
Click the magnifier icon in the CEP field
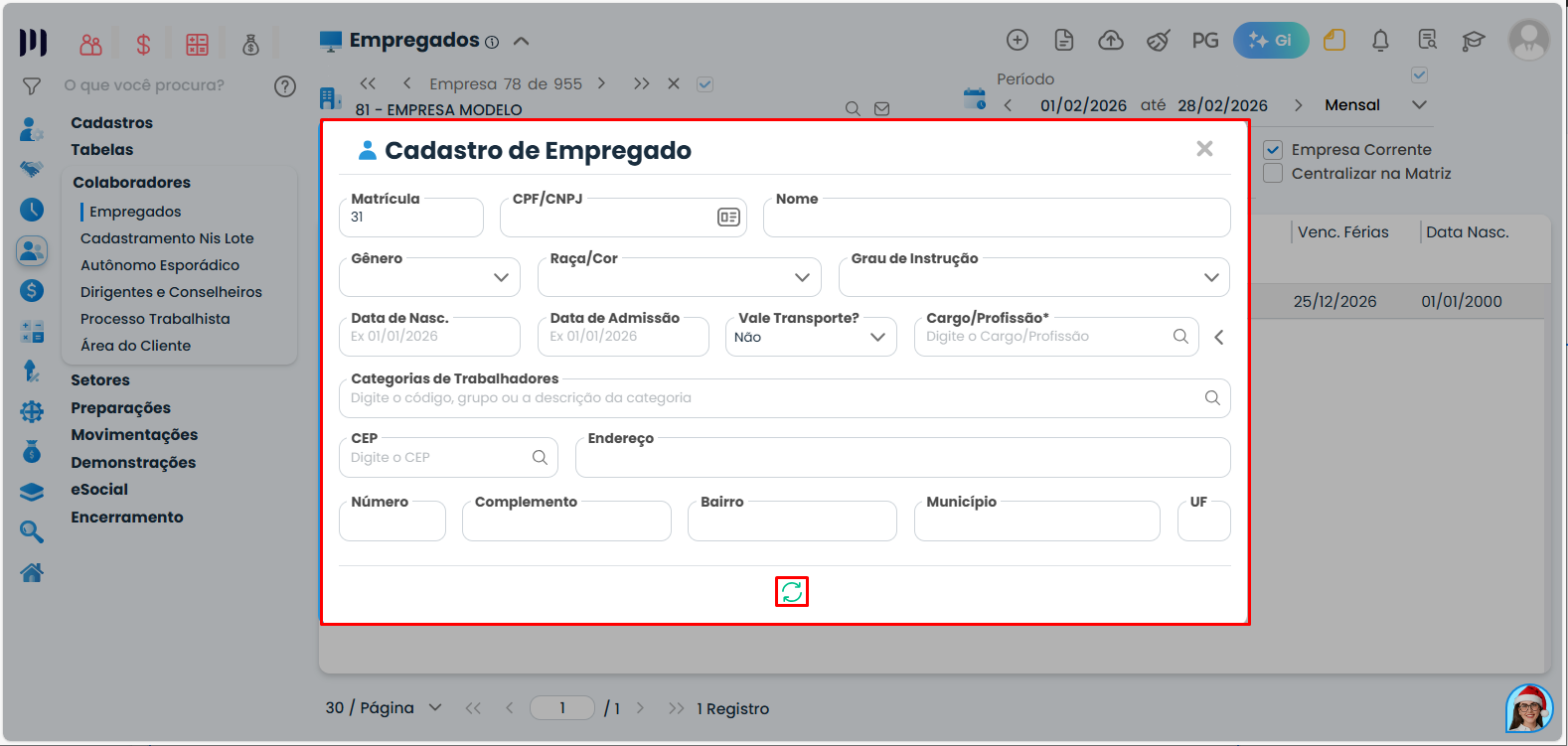tap(540, 458)
